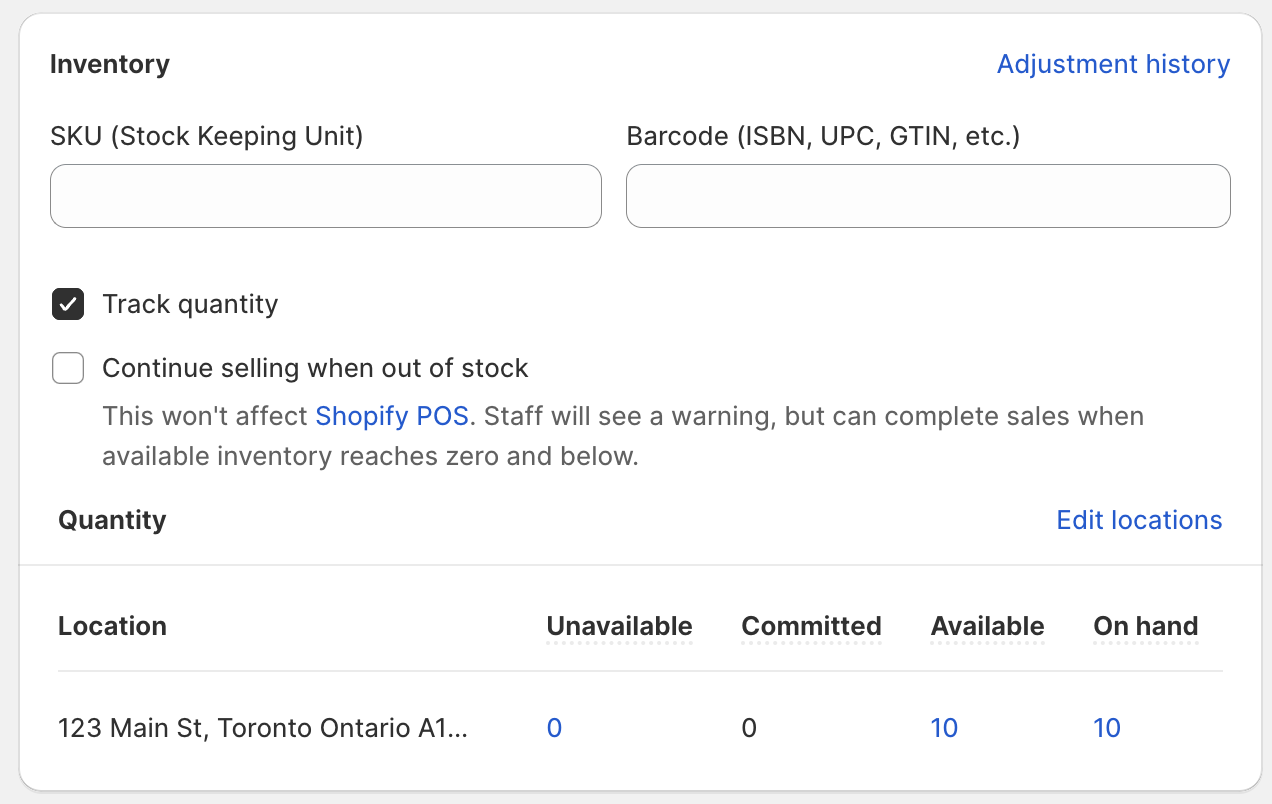Uncheck the Track quantity checkbox
Screen dimensions: 1272x804
(68, 304)
